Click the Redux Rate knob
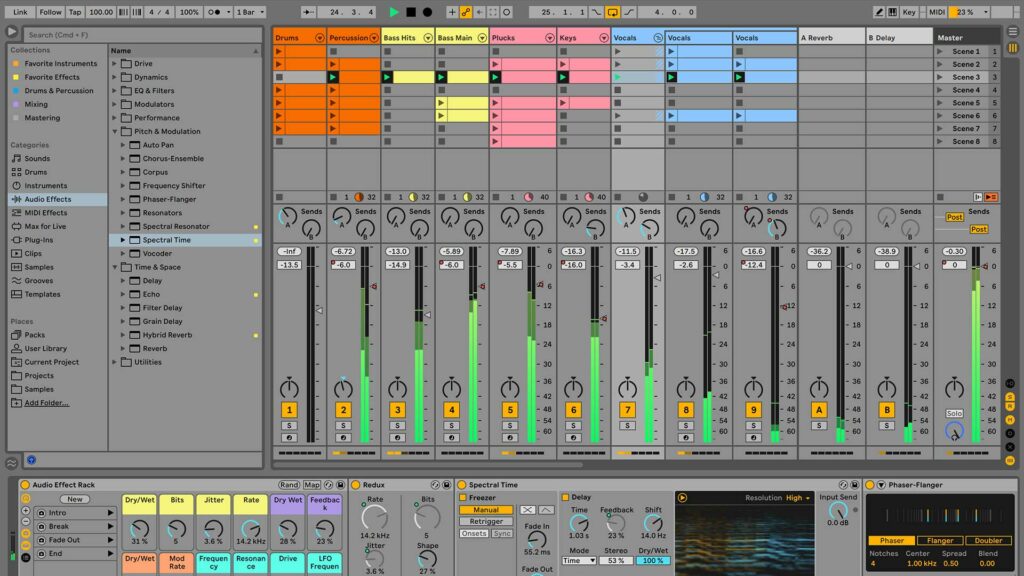The width and height of the screenshot is (1024, 576). [375, 518]
